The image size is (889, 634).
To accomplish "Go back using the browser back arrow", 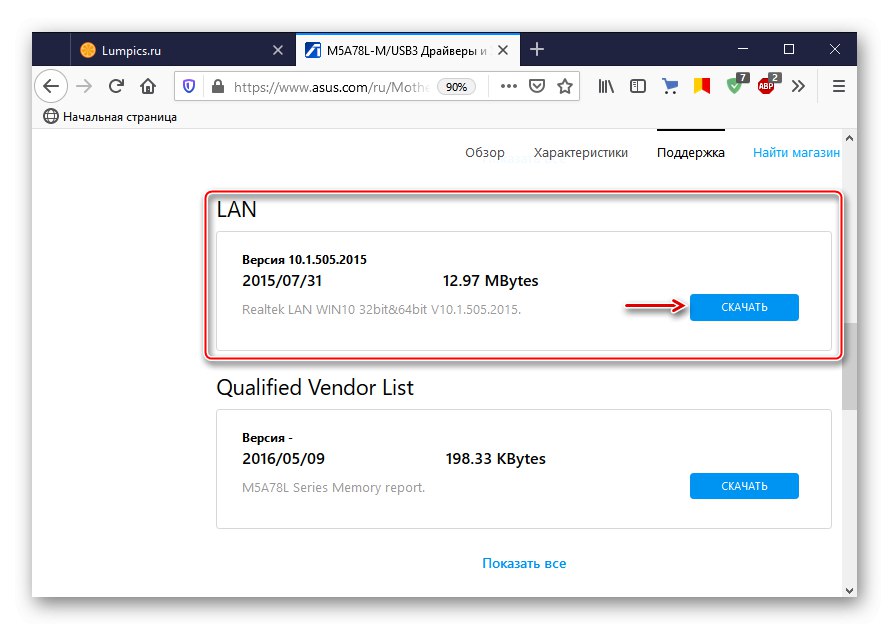I will [51, 86].
